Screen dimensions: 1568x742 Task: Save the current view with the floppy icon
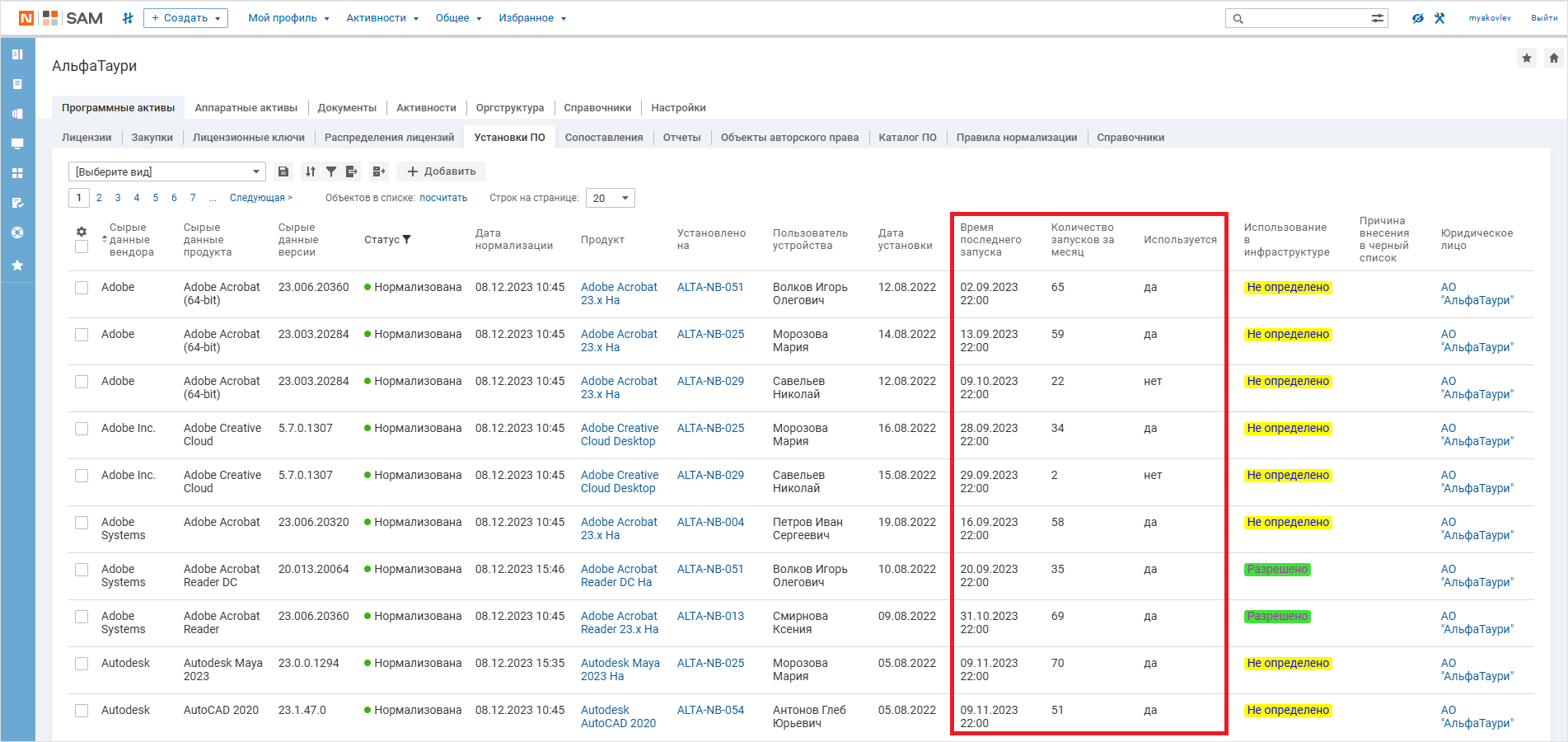[283, 171]
